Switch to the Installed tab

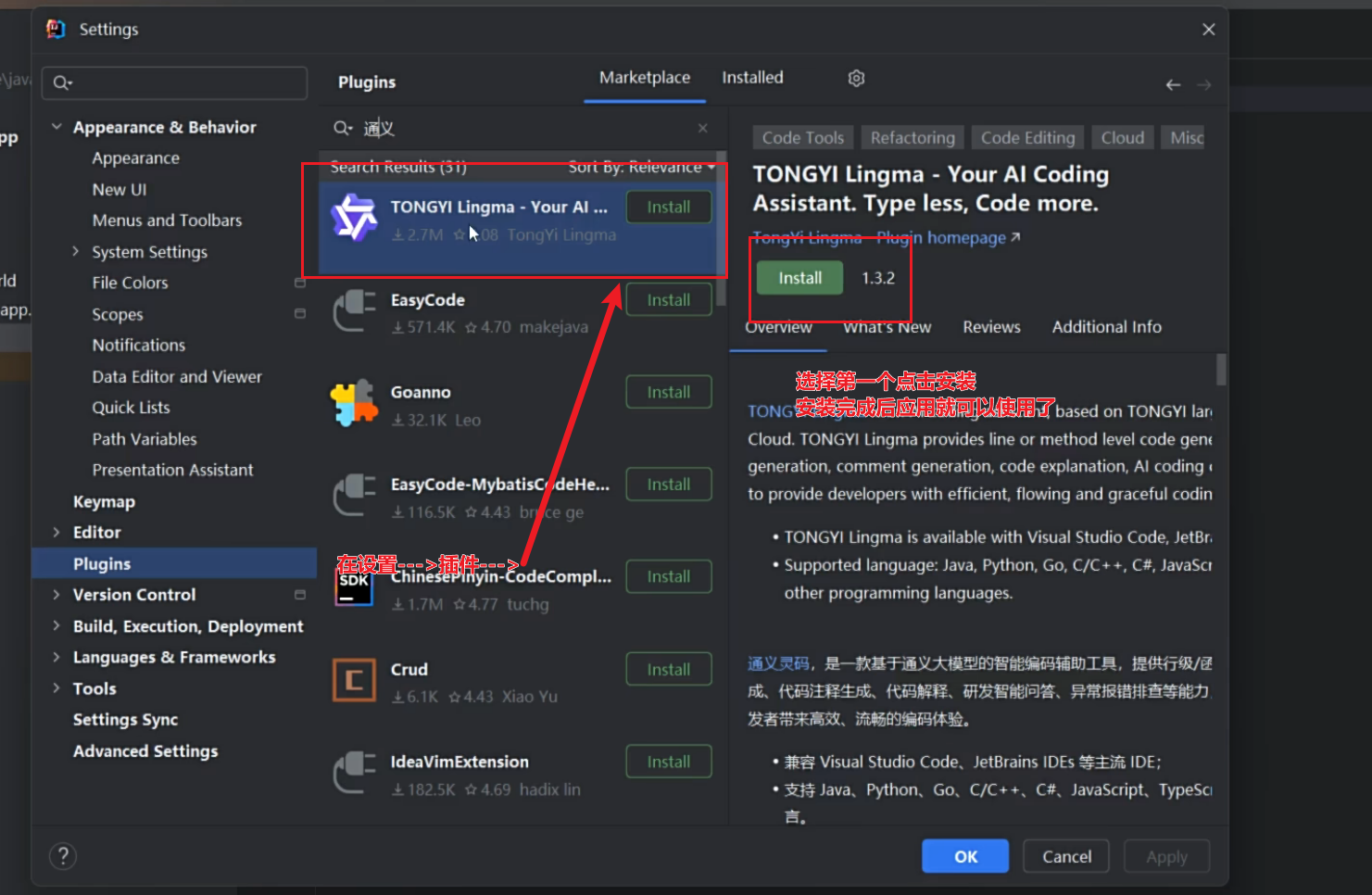[x=752, y=78]
